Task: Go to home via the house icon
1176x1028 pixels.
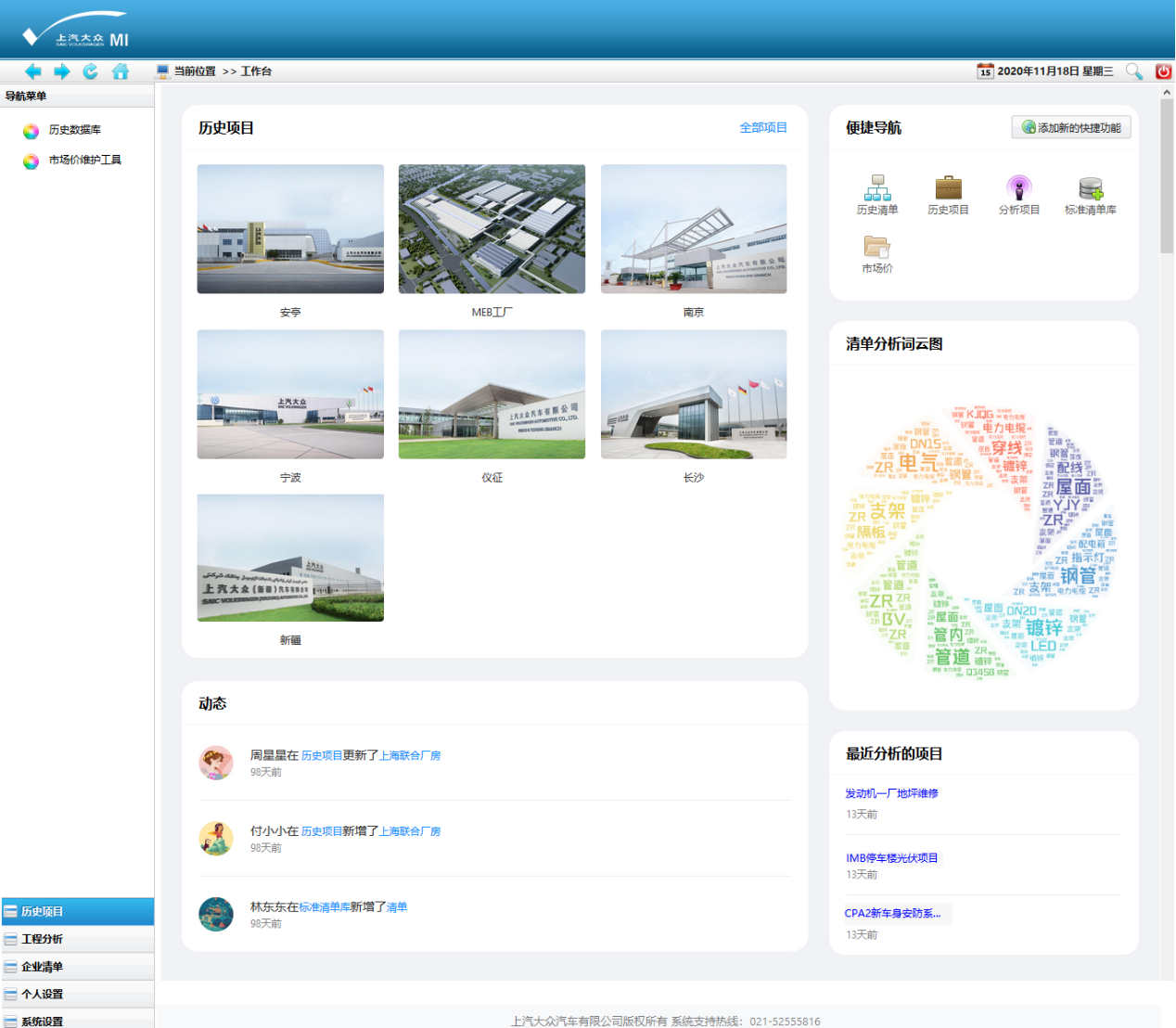Action: pos(121,71)
